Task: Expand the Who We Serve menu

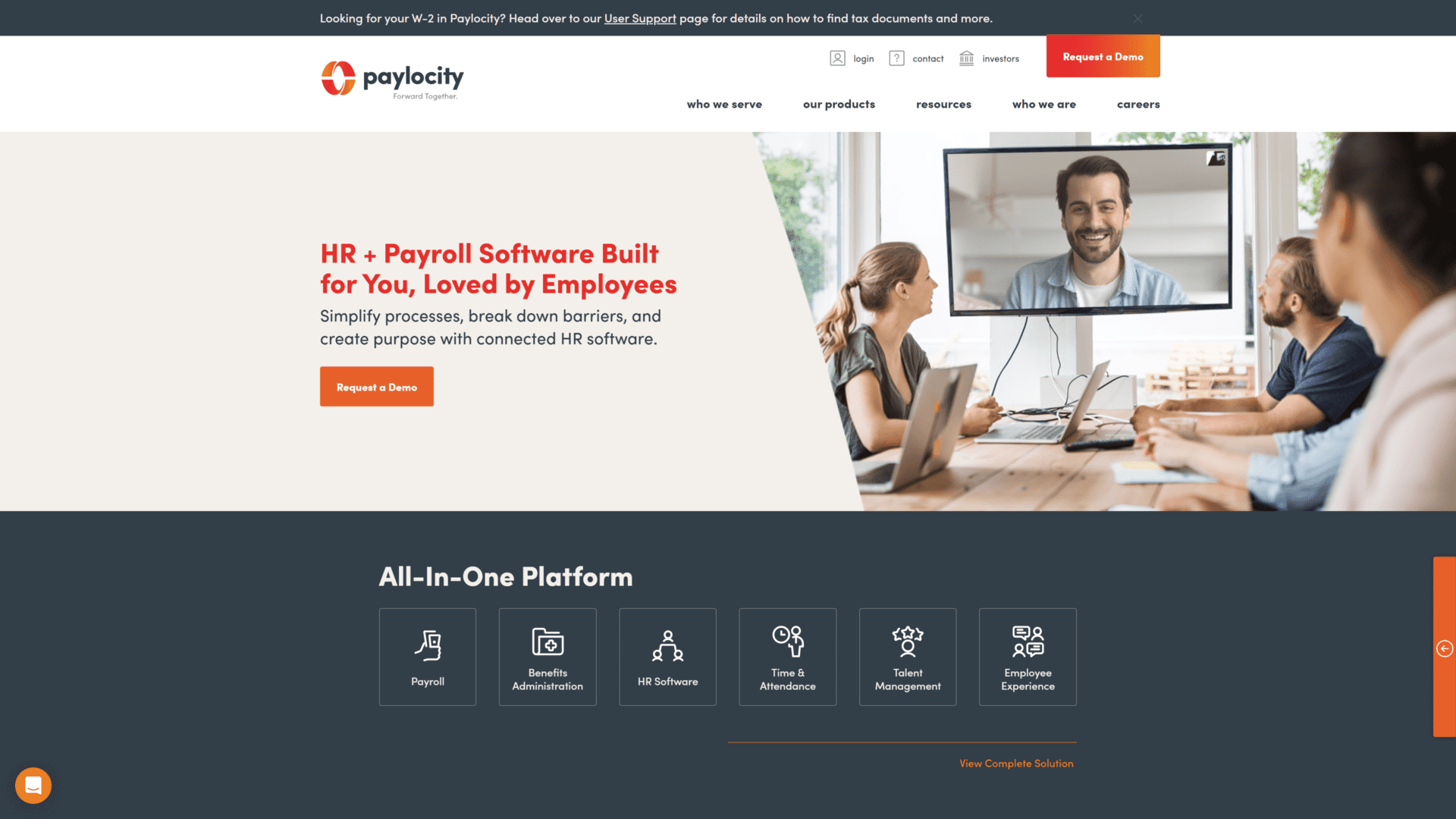Action: coord(723,103)
